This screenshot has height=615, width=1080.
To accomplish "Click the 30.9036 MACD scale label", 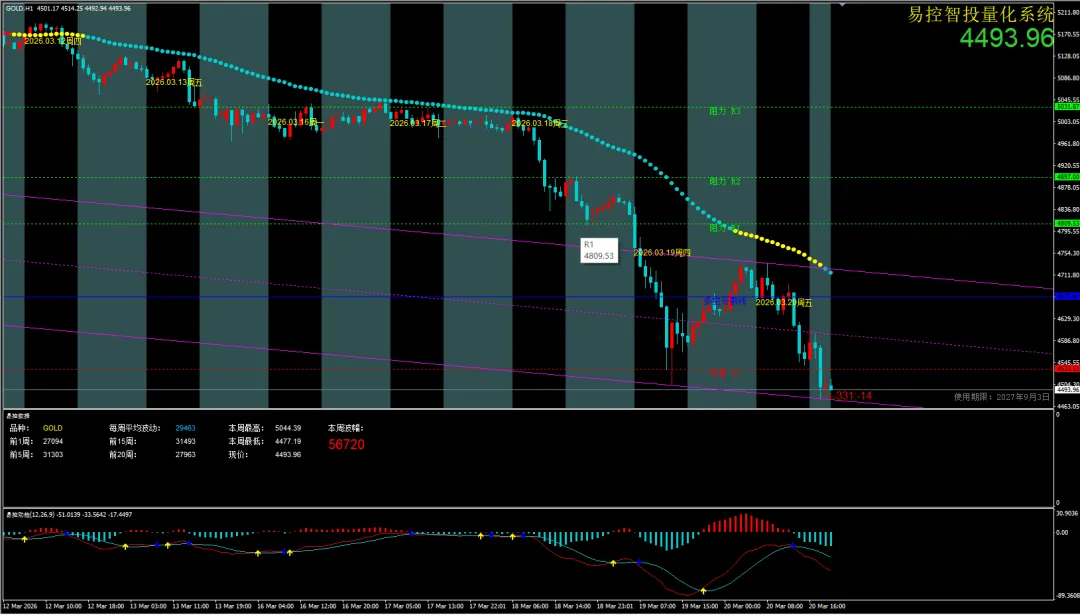I will 1067,514.
